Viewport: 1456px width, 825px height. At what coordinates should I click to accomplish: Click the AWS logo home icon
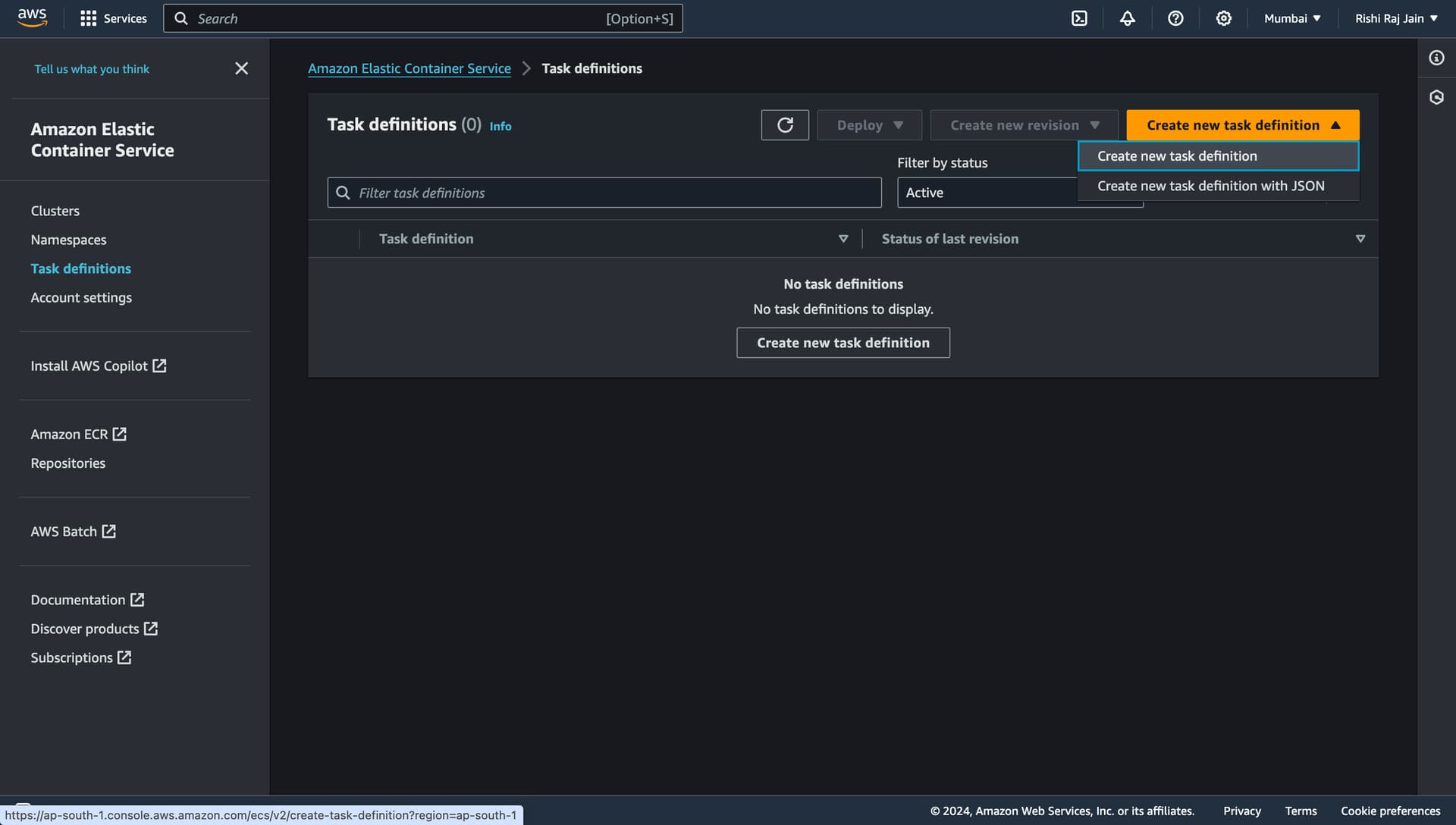pos(32,18)
